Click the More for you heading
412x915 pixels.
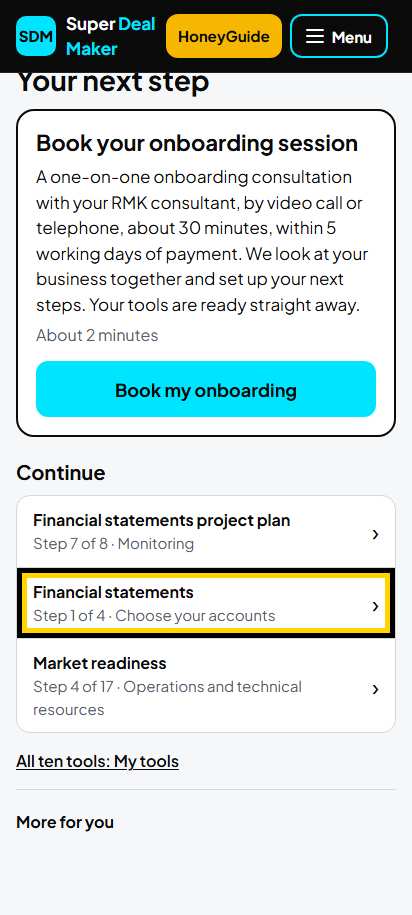[x=65, y=822]
